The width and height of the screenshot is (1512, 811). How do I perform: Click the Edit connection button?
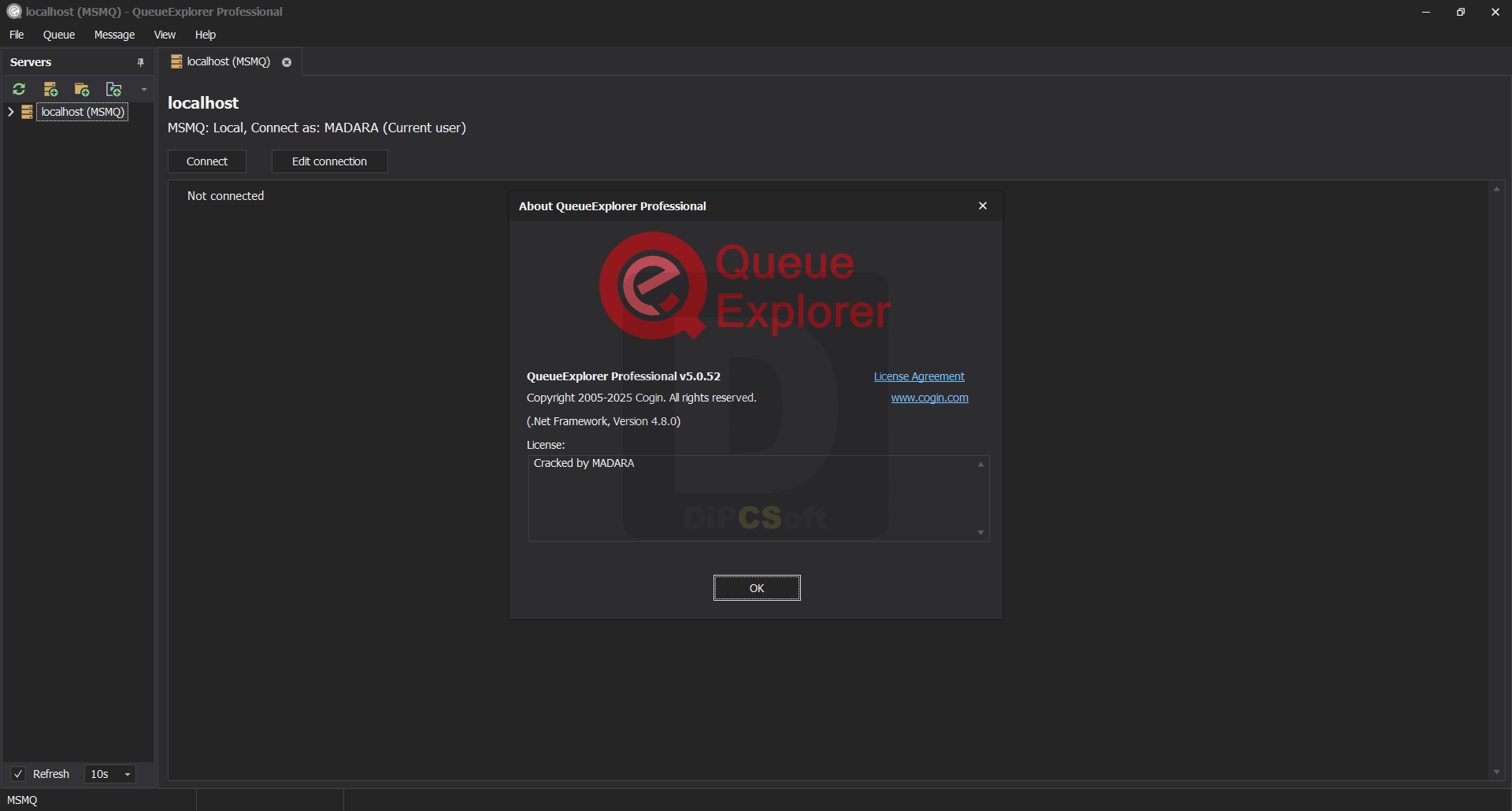[x=329, y=161]
